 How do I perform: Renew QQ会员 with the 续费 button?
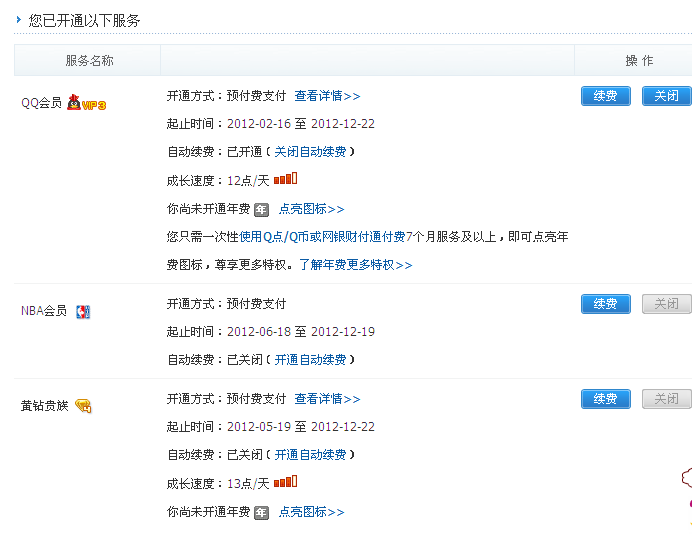[606, 96]
